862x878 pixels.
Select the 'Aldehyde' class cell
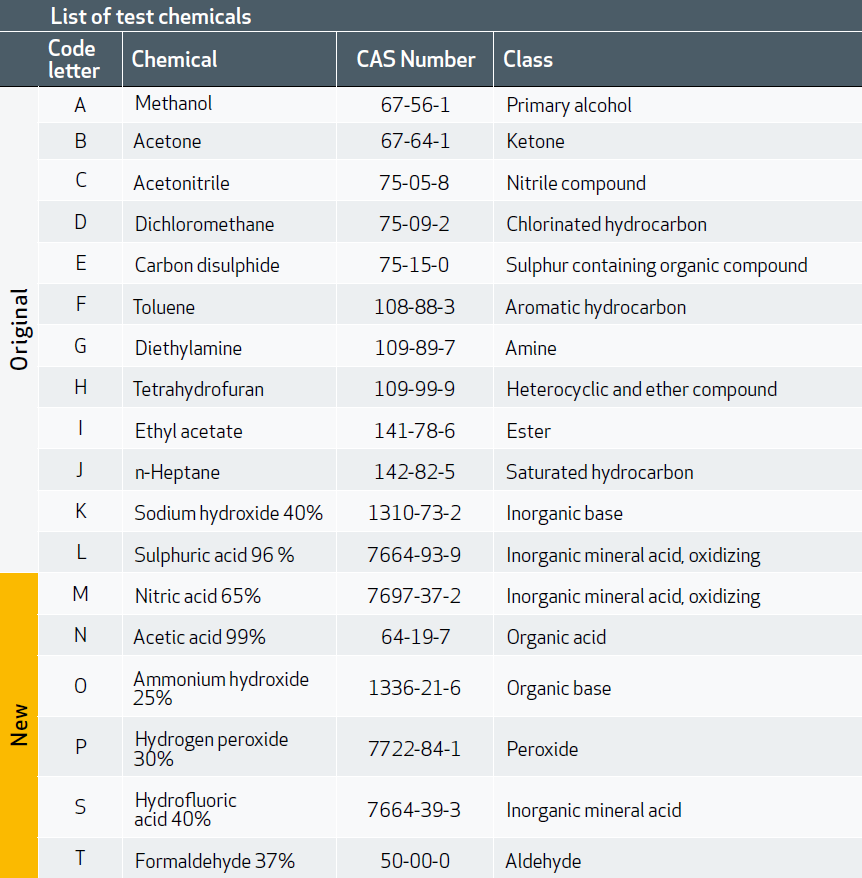pos(543,861)
